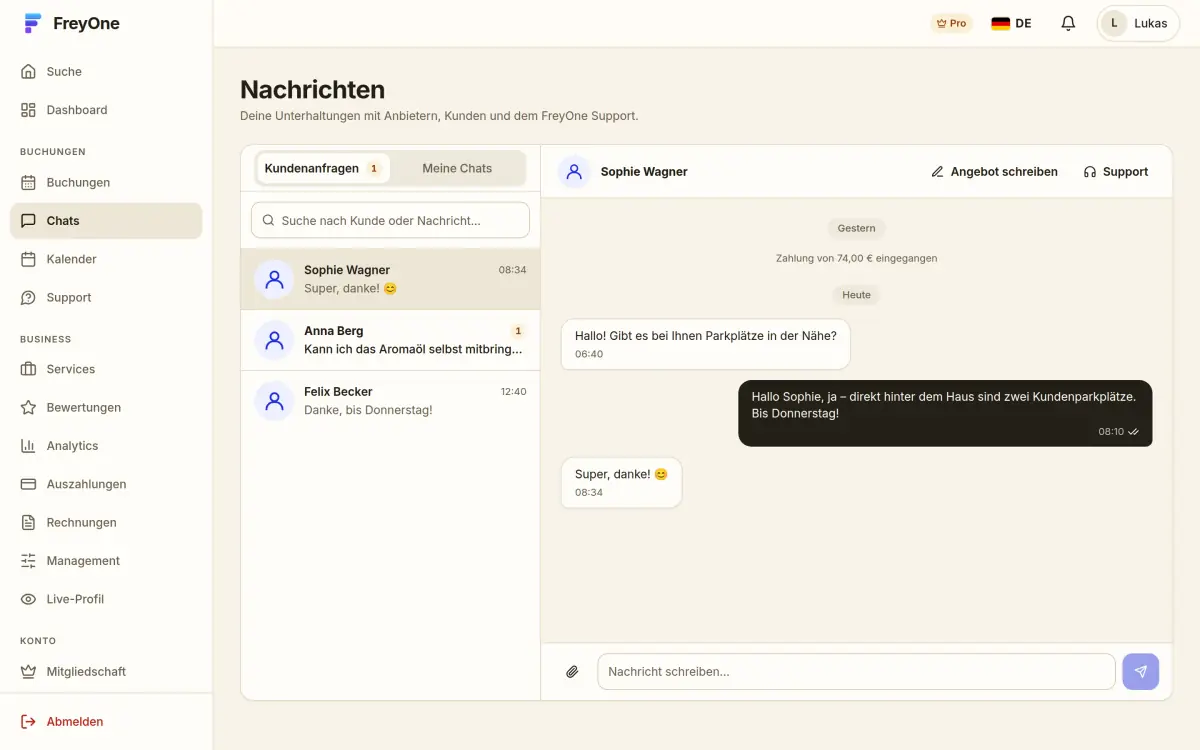
Task: Click the Support button in chat header
Action: point(1115,172)
